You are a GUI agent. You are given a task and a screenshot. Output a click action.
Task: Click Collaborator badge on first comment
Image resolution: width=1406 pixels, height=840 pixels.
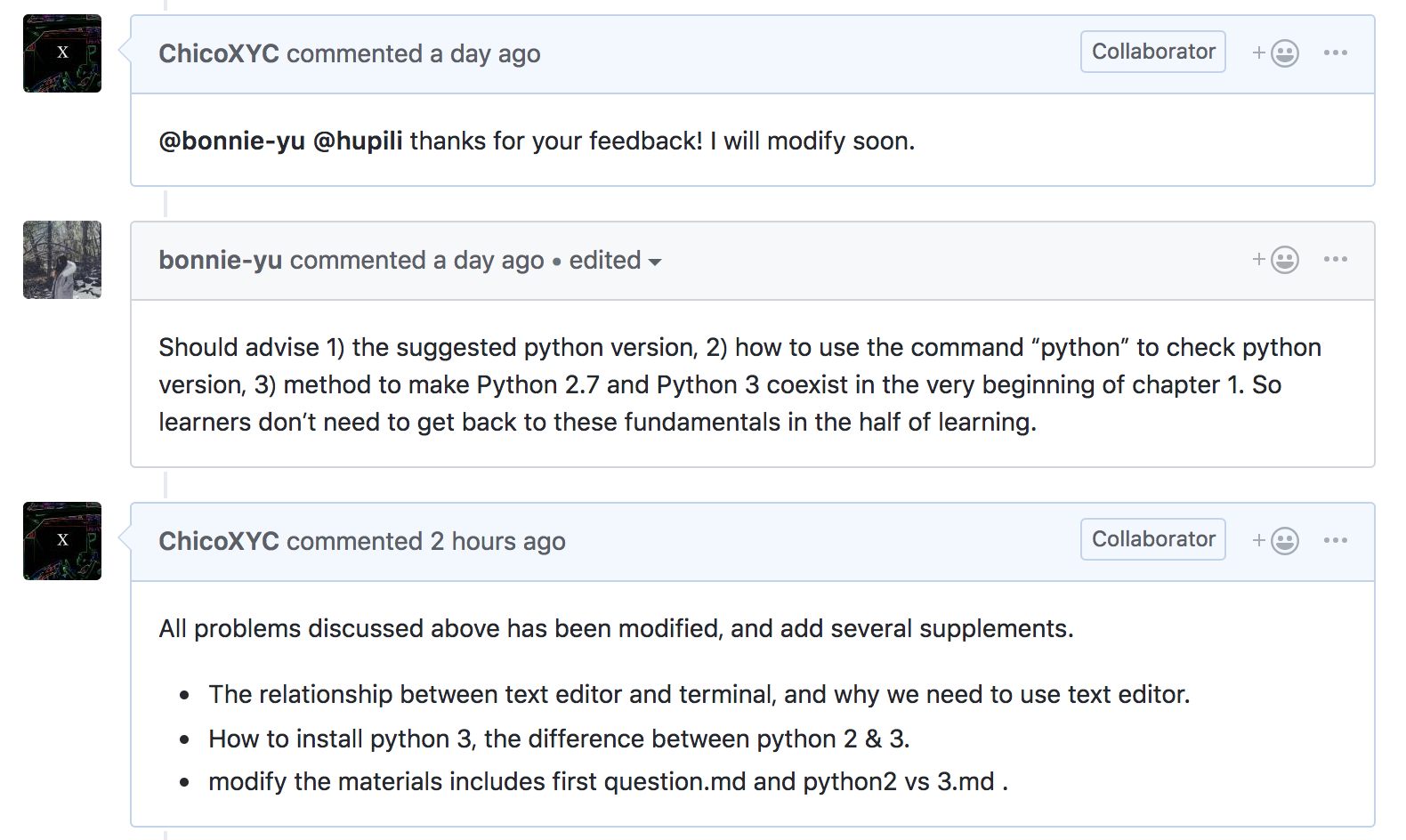click(x=1152, y=52)
